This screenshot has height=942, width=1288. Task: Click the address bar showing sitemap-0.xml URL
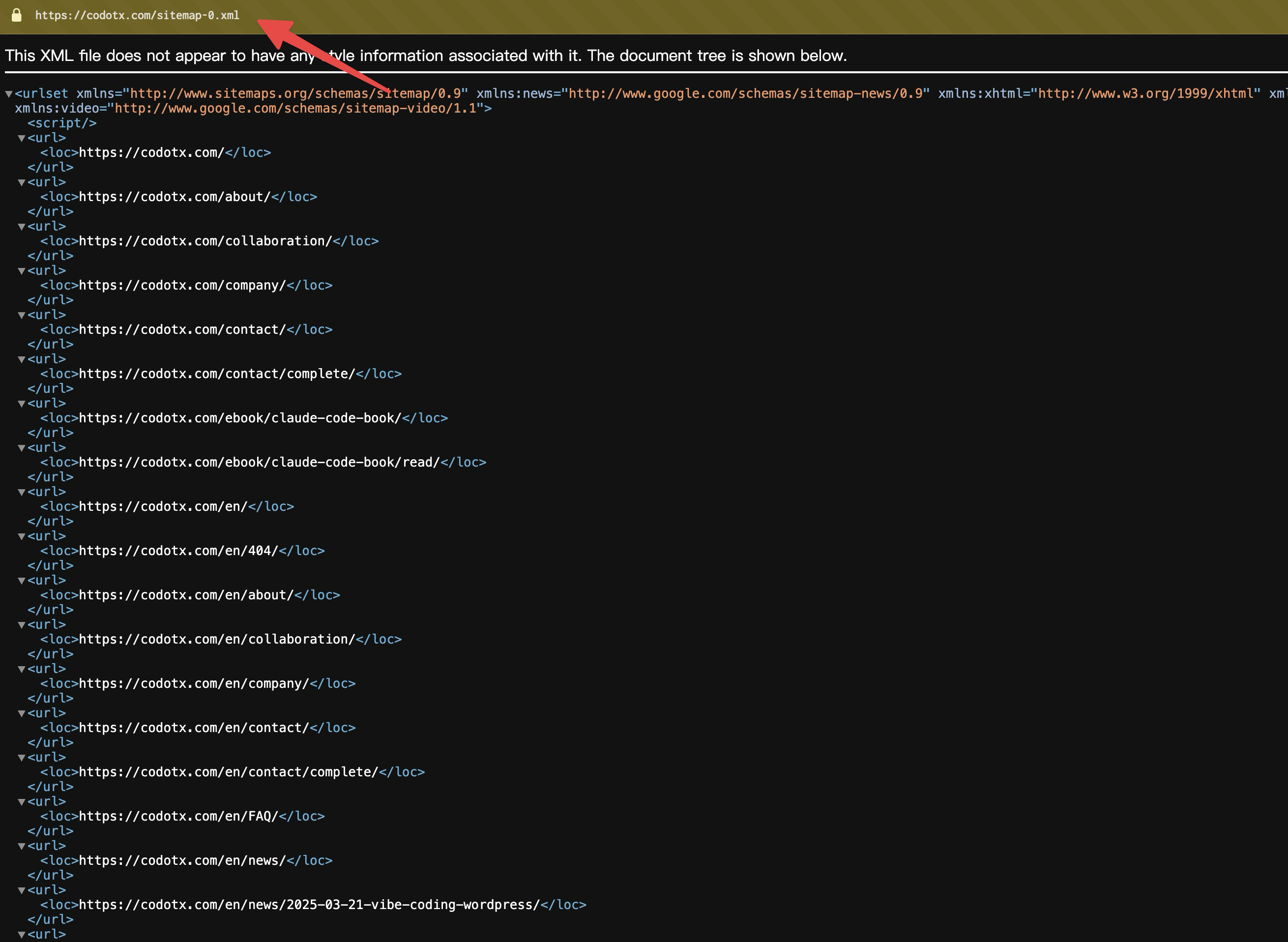pyautogui.click(x=137, y=15)
